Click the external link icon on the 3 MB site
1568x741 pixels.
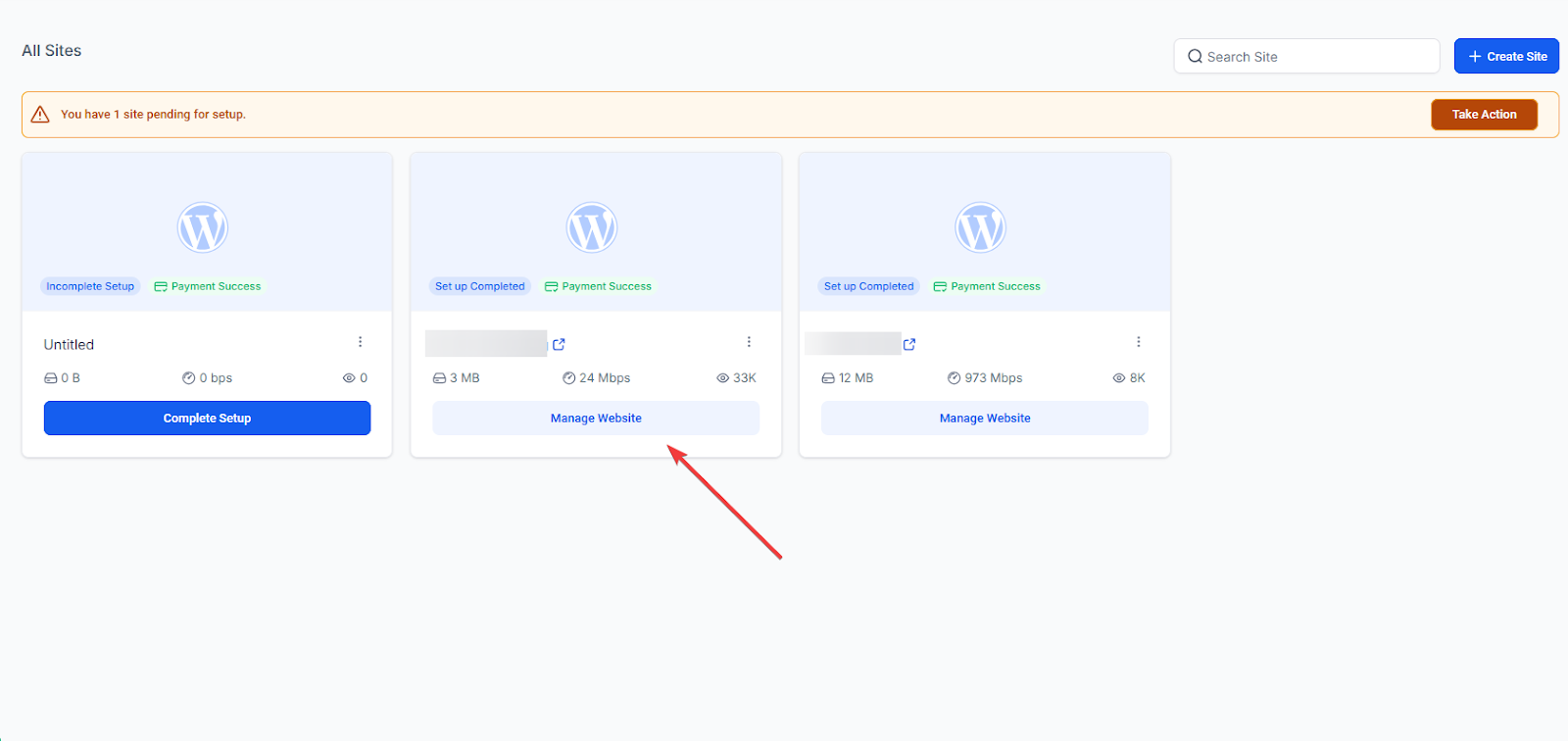559,344
